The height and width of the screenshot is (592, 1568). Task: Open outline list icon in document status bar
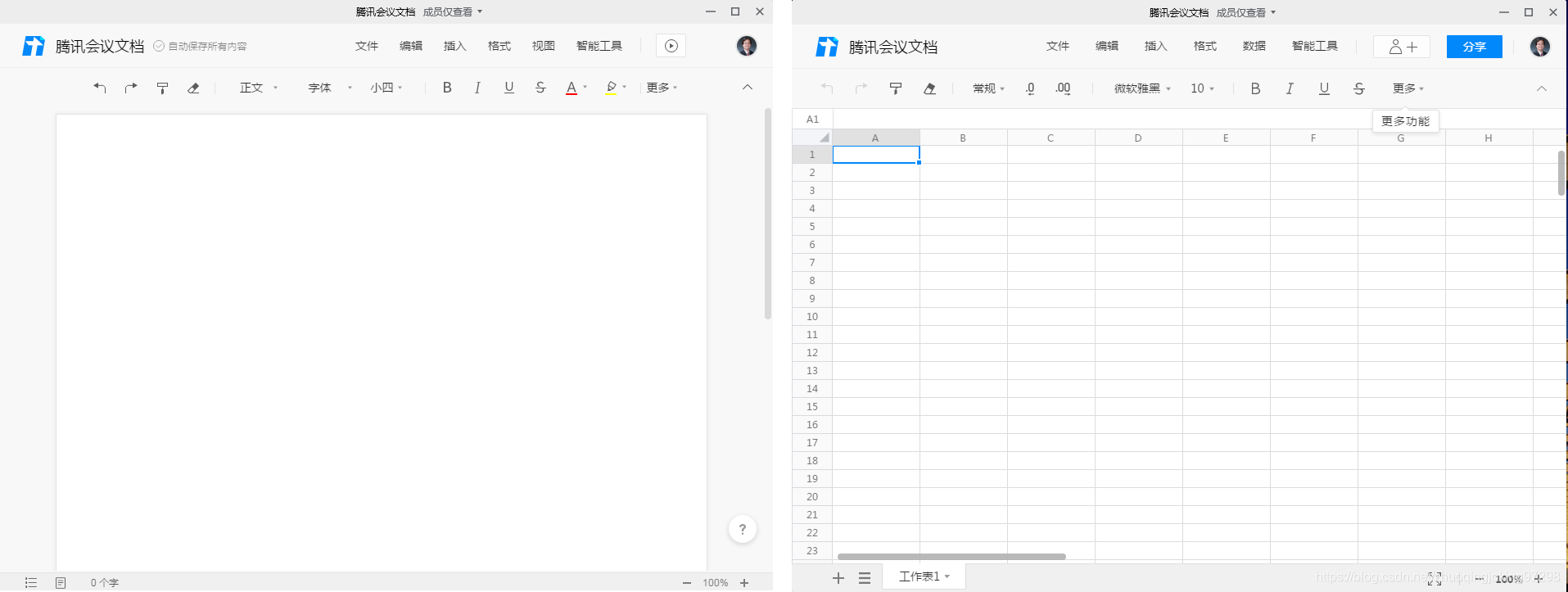pos(31,582)
